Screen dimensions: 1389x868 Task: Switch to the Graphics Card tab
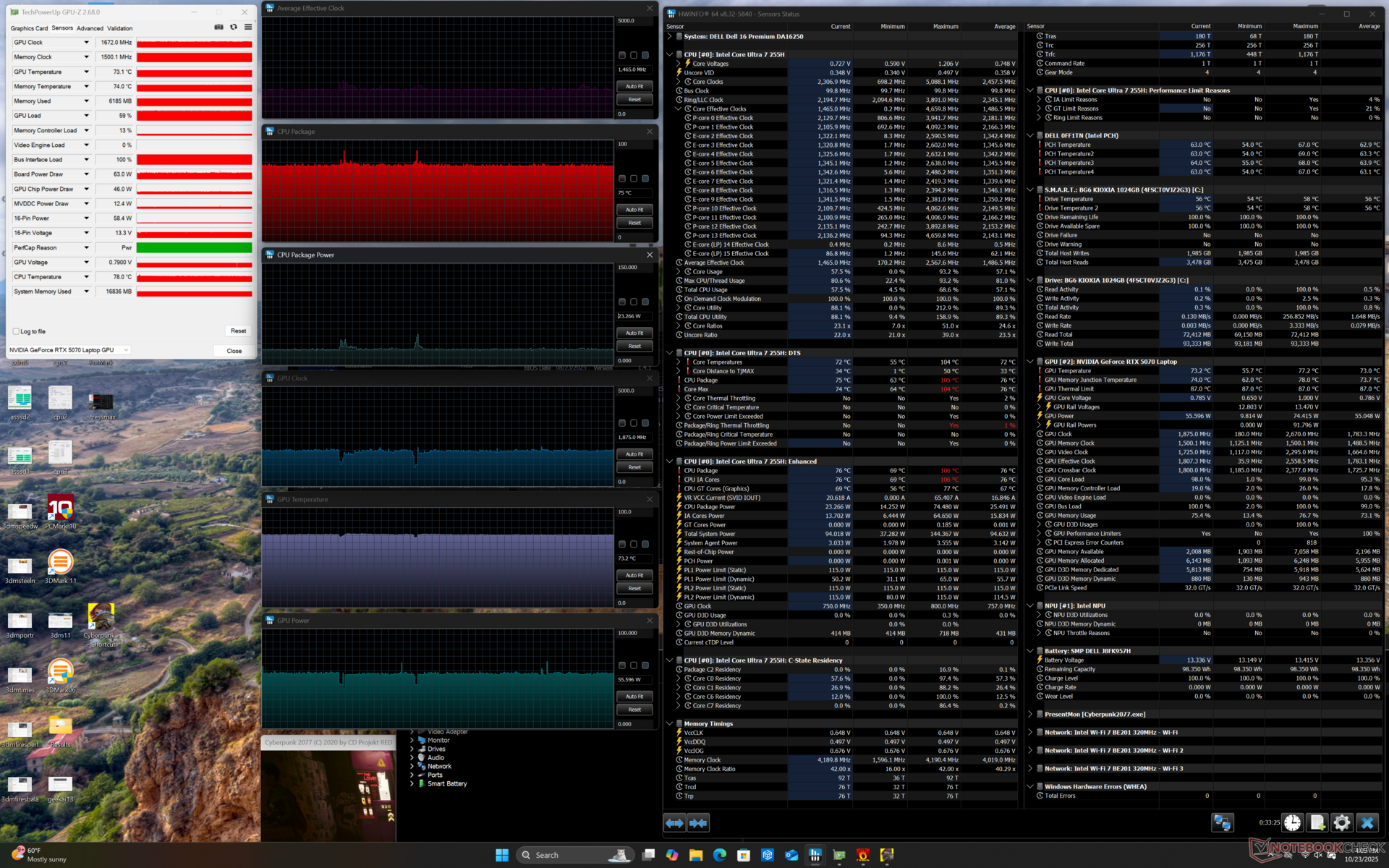[x=29, y=28]
